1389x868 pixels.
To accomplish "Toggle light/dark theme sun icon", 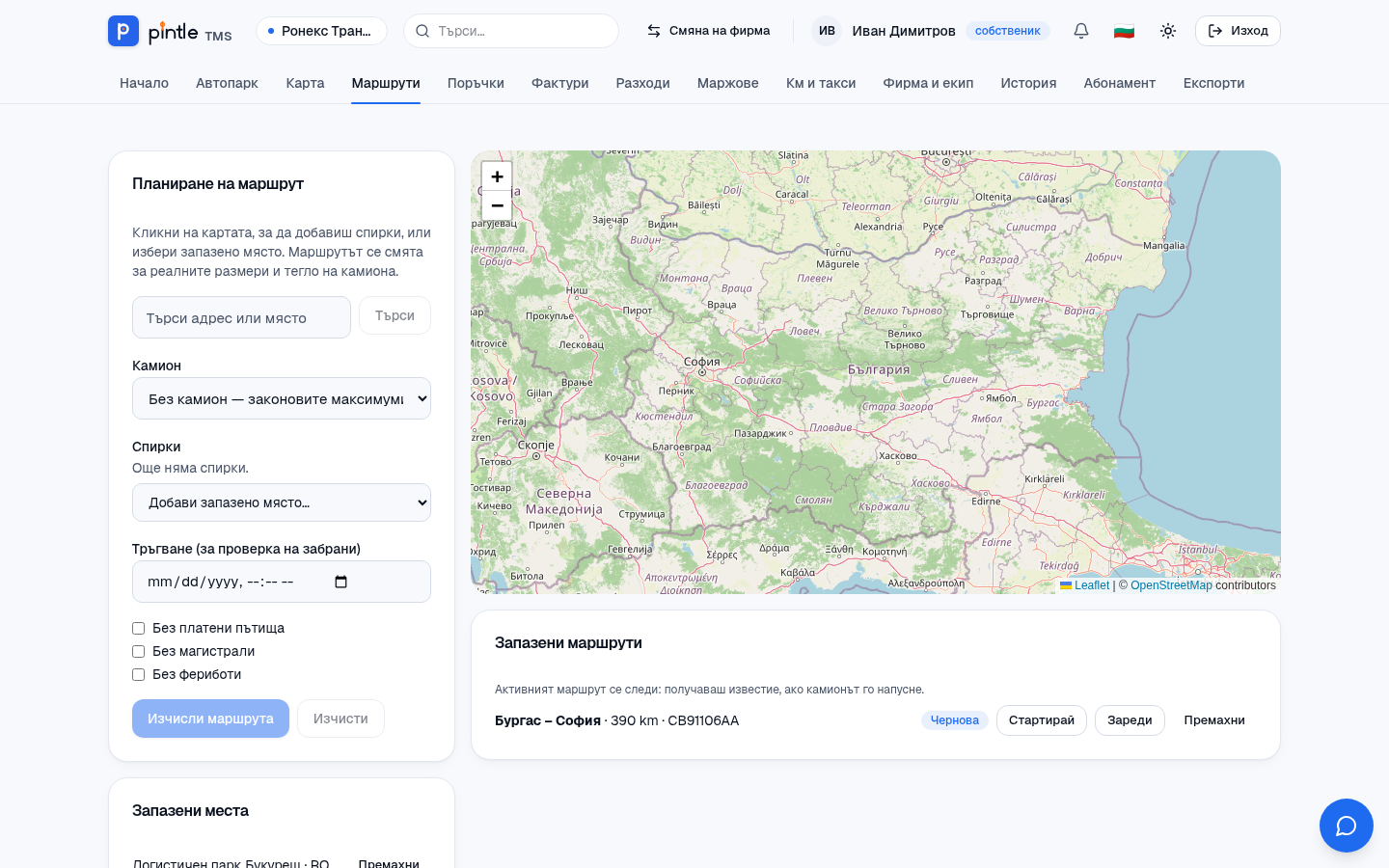I will point(1168,31).
